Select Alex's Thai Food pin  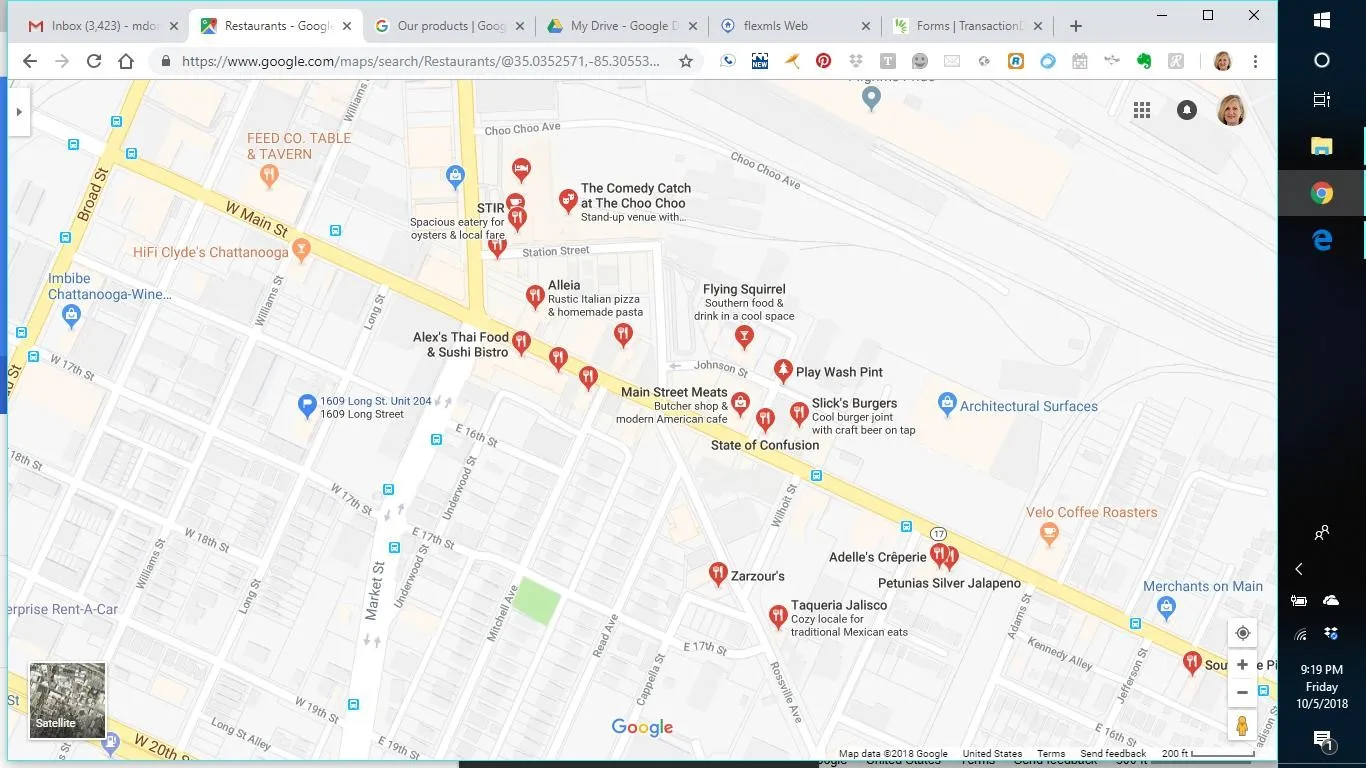tap(521, 344)
